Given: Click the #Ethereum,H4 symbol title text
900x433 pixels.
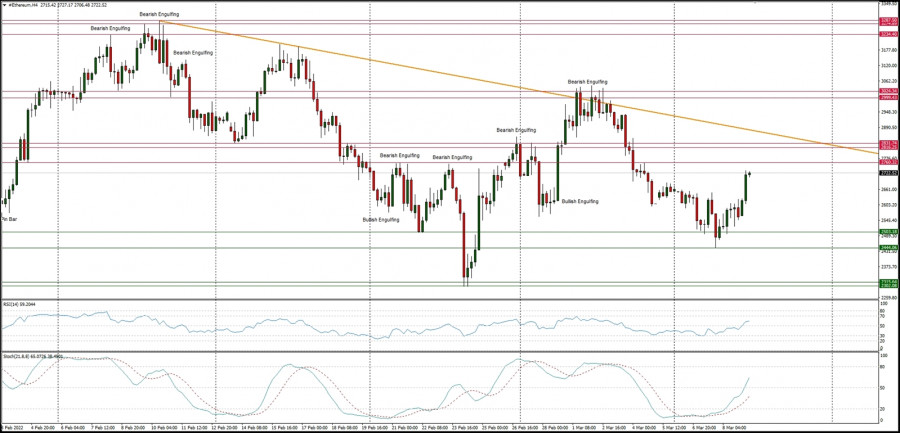Looking at the screenshot, I should [20, 5].
